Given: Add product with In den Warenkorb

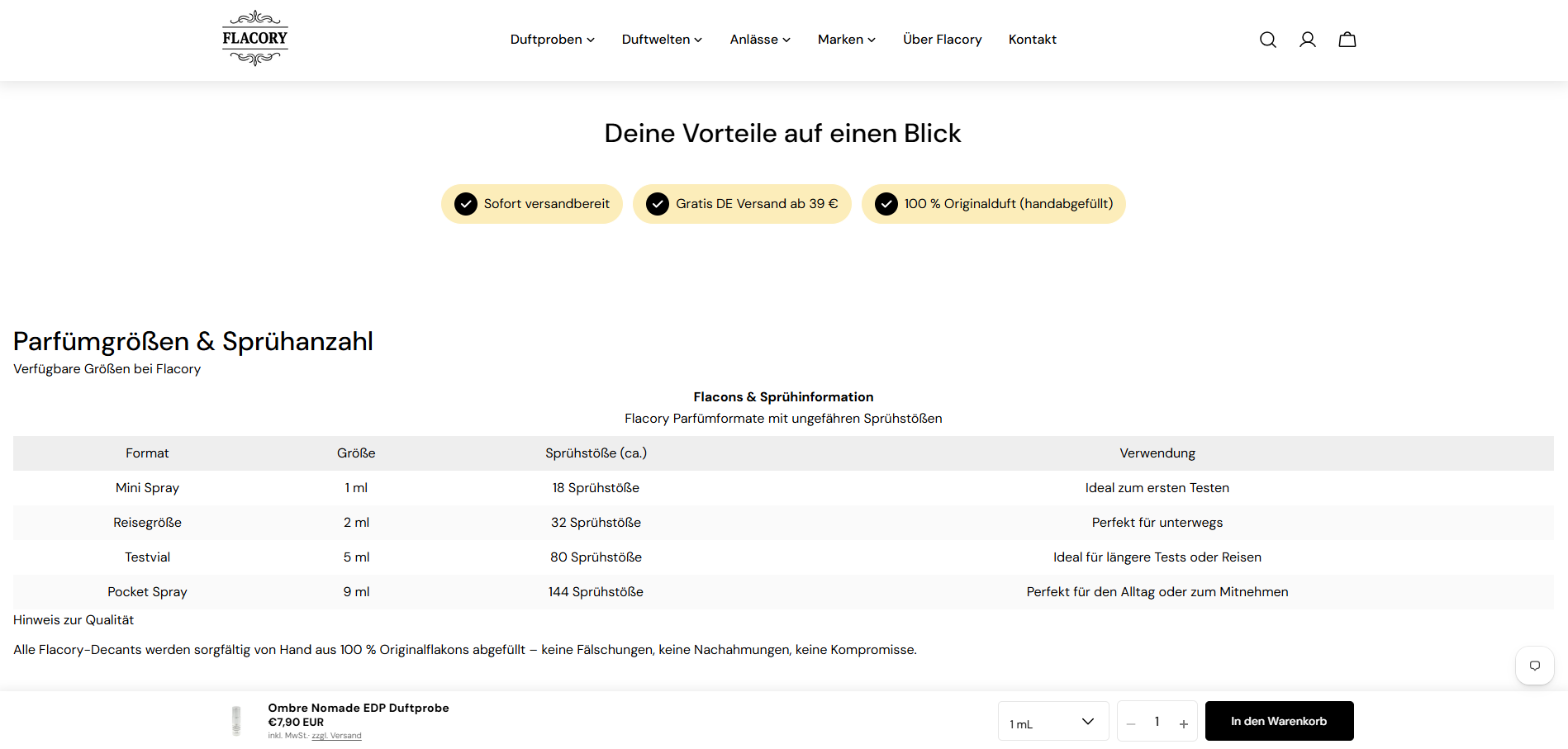Looking at the screenshot, I should [x=1279, y=721].
